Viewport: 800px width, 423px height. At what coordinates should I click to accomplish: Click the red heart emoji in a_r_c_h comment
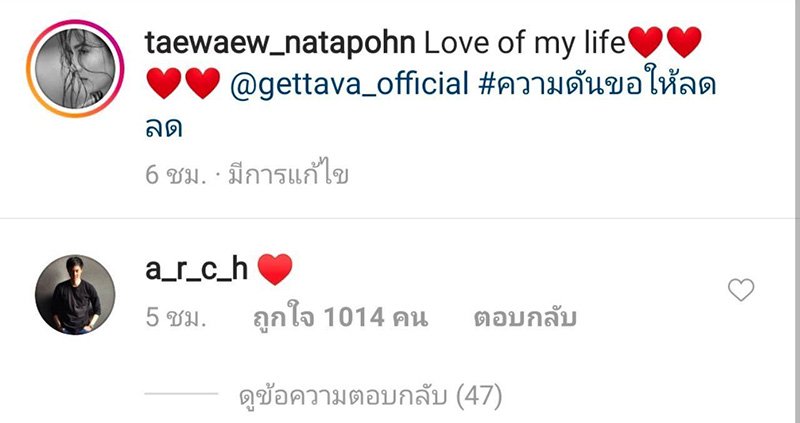[275, 269]
